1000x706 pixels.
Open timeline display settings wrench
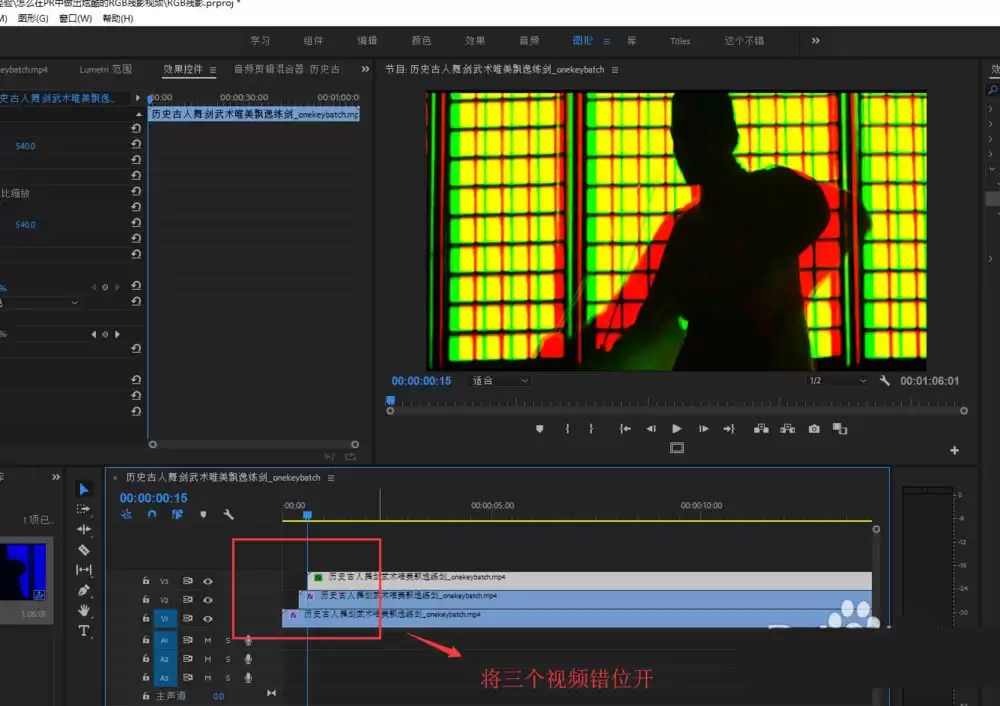click(x=228, y=514)
